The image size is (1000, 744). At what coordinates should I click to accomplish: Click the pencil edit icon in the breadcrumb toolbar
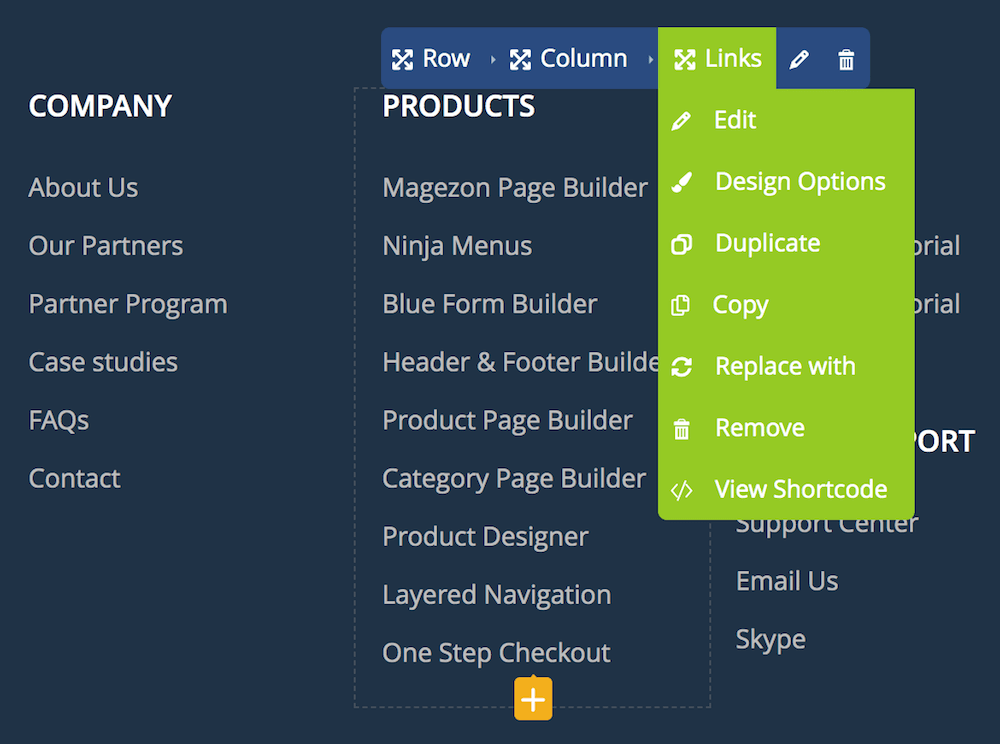(798, 60)
